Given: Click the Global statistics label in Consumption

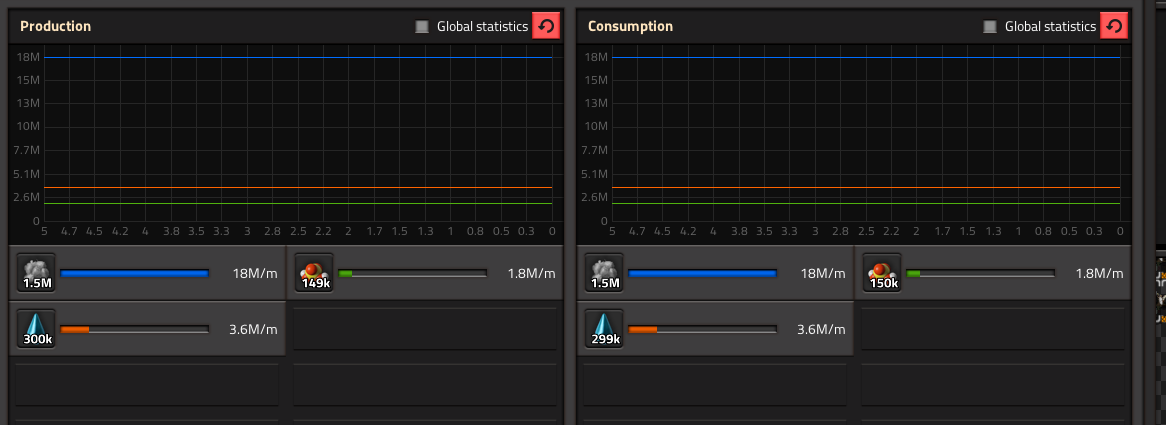Looking at the screenshot, I should [1050, 27].
